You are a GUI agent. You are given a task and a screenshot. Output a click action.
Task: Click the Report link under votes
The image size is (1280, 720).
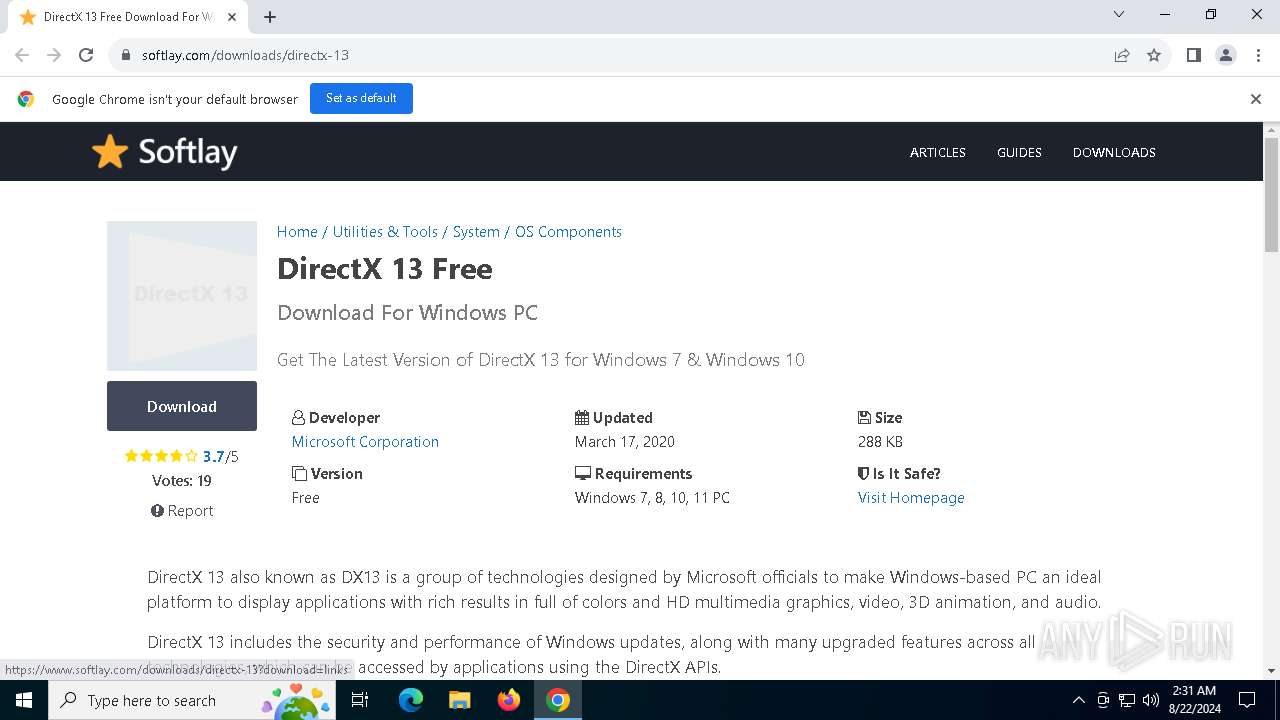pyautogui.click(x=182, y=510)
